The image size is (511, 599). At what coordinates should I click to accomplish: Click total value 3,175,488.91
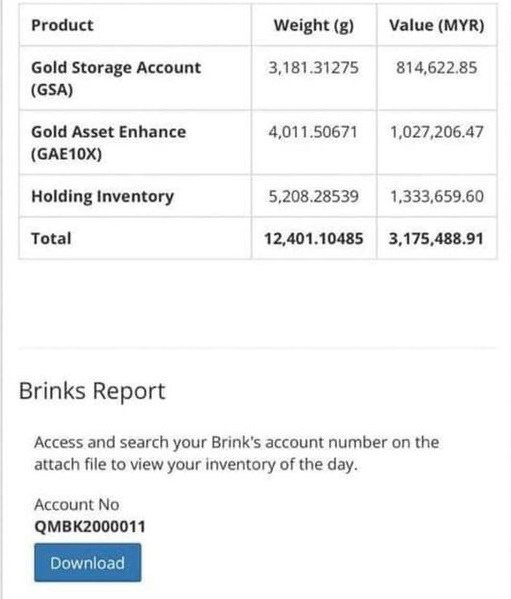[437, 239]
